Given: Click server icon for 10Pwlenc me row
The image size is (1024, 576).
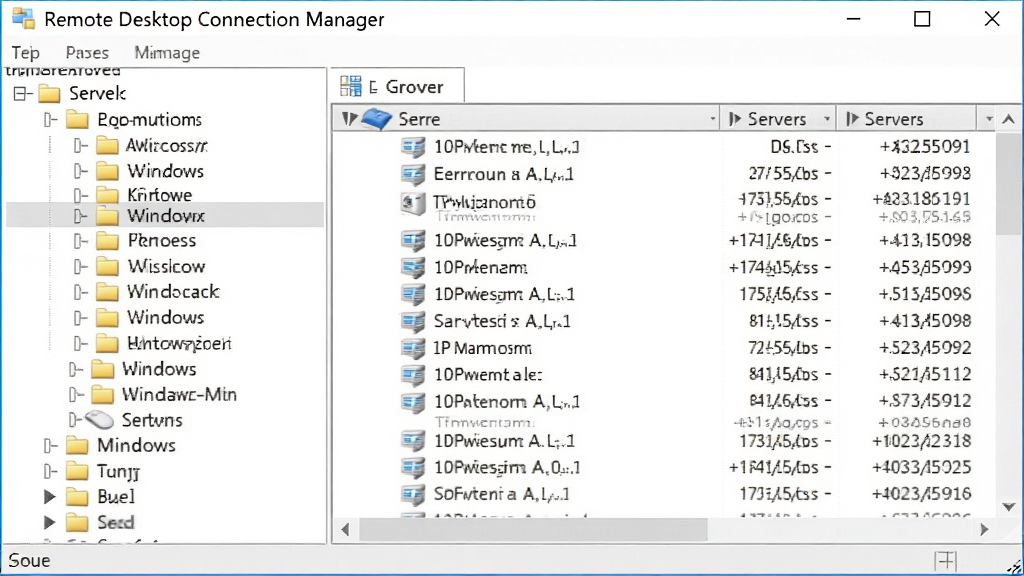Looking at the screenshot, I should (413, 147).
